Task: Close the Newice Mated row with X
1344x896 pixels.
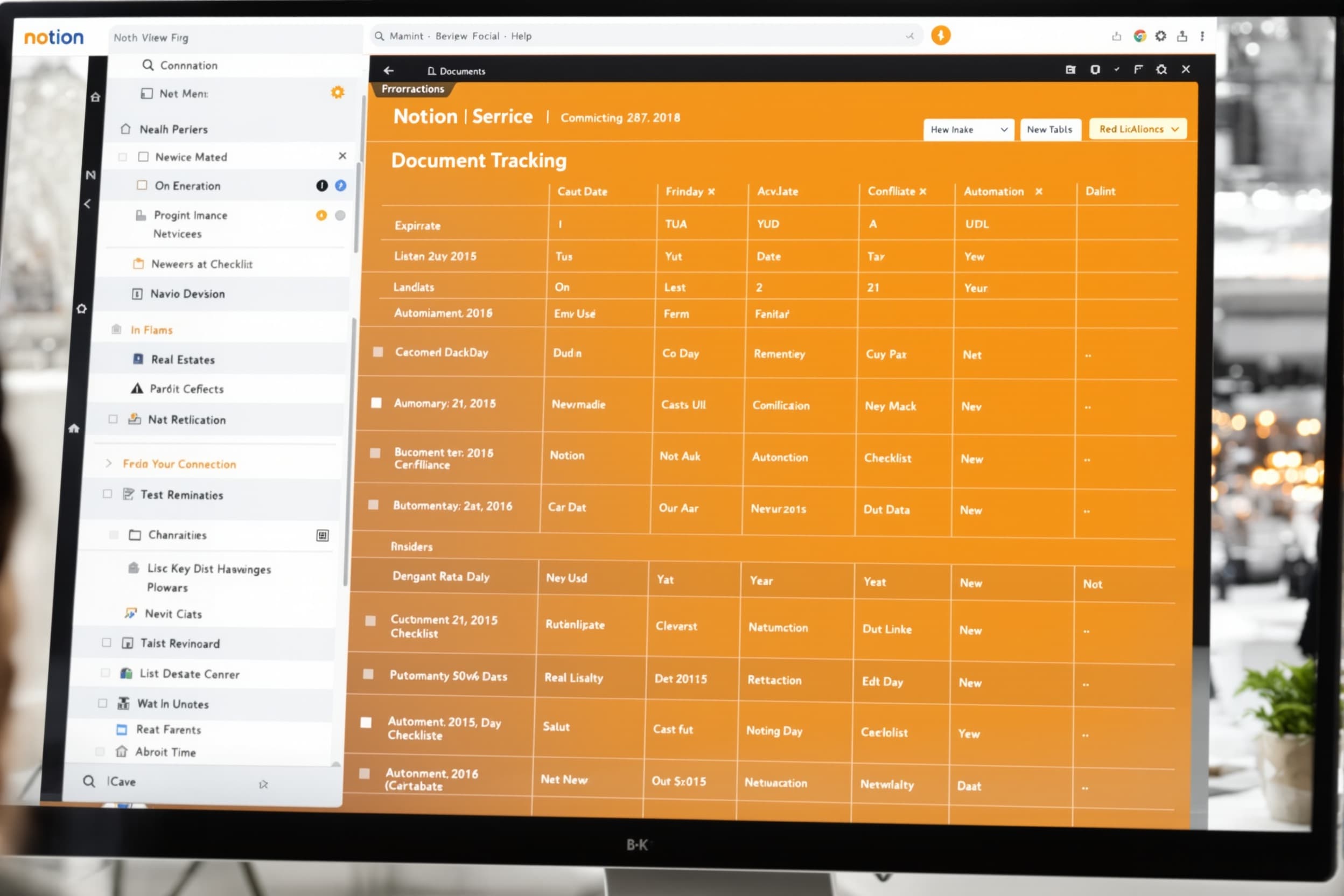Action: [x=342, y=156]
